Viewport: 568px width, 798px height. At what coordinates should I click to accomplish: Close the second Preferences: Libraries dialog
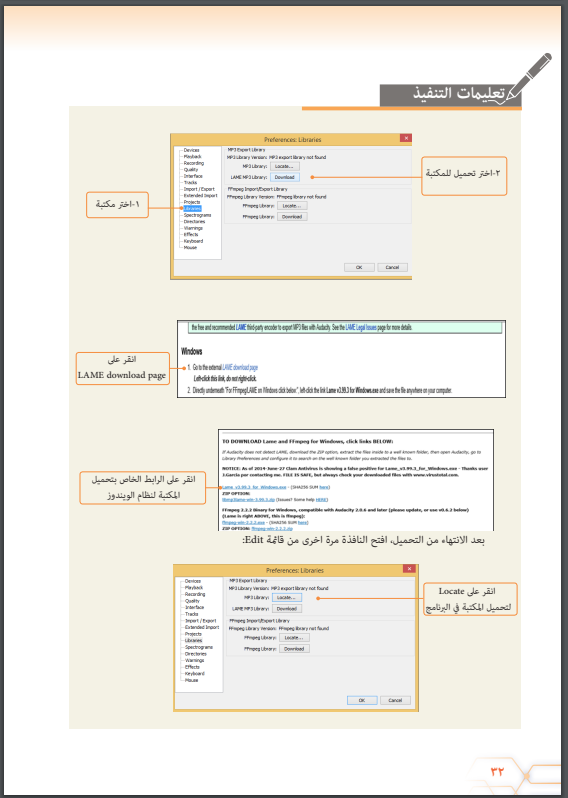coord(409,568)
